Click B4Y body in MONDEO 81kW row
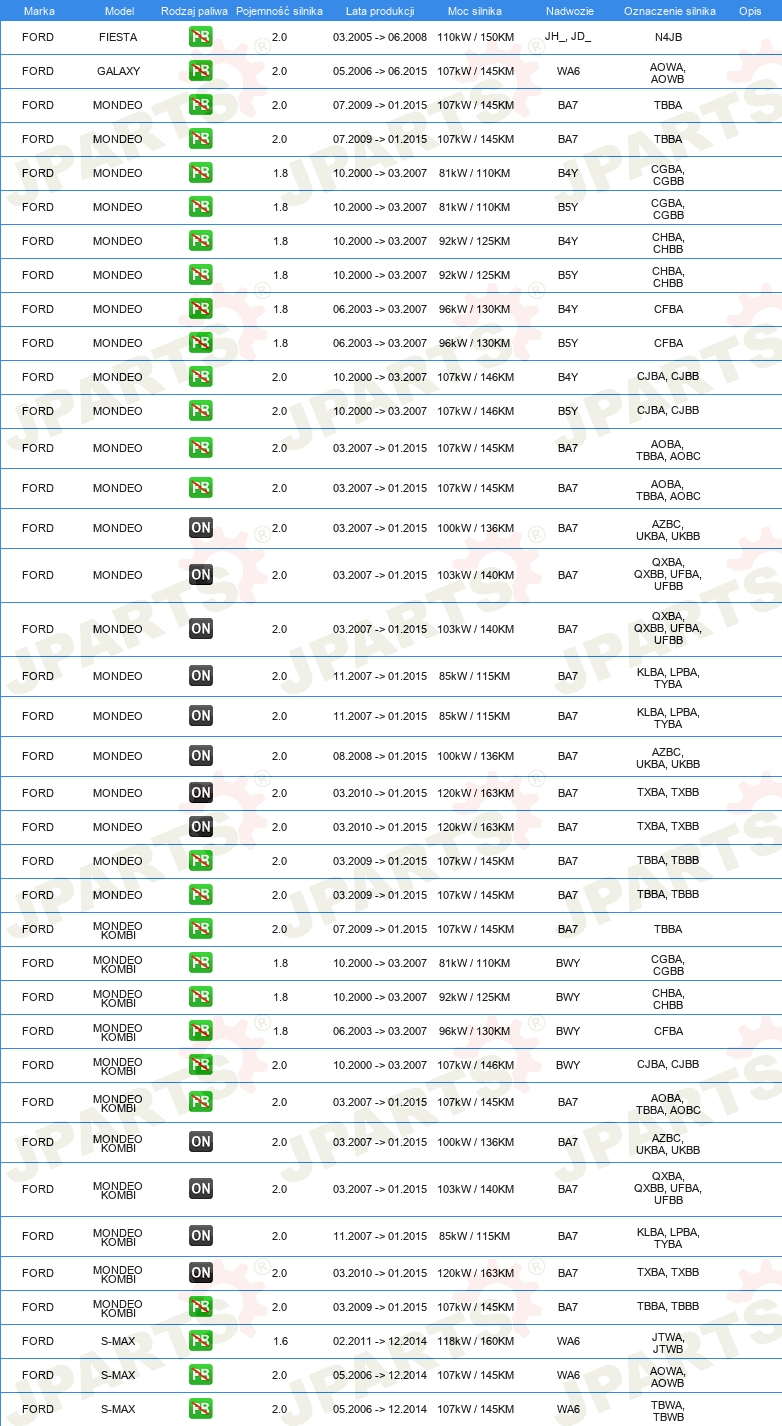 (568, 173)
